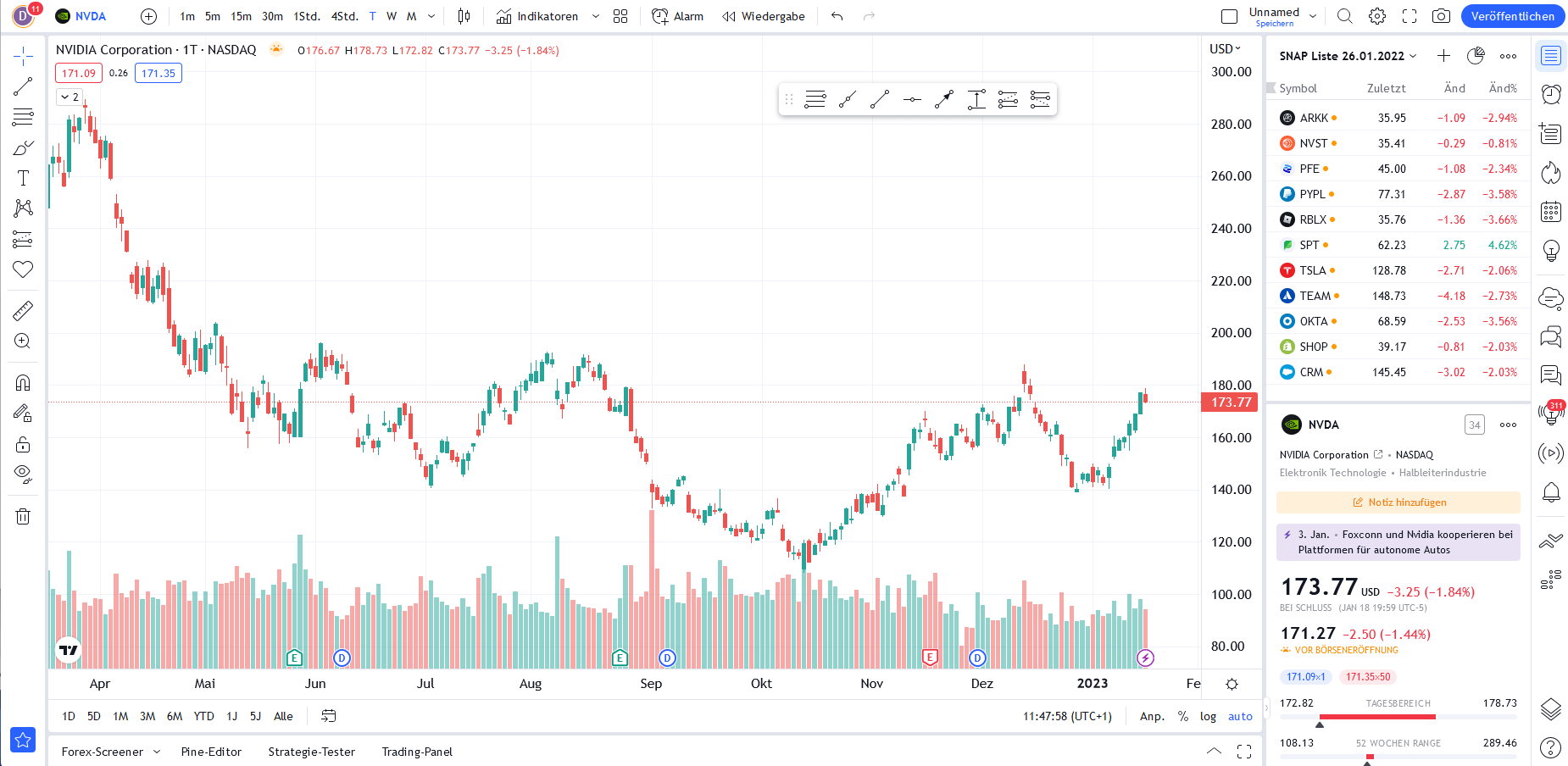Click the undo arrow

[x=837, y=16]
